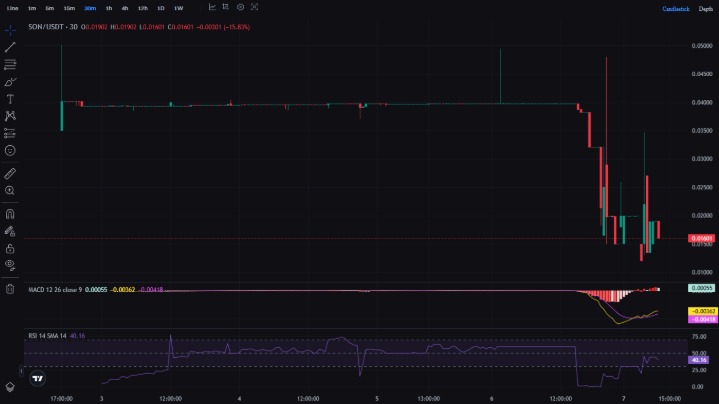Screen dimensions: 719x404
Task: Toggle stay in drawing mode
Action: pyautogui.click(x=10, y=231)
